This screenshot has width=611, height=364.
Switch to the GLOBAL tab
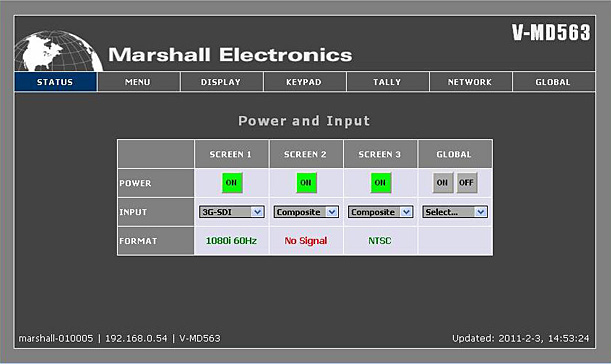pyautogui.click(x=554, y=82)
